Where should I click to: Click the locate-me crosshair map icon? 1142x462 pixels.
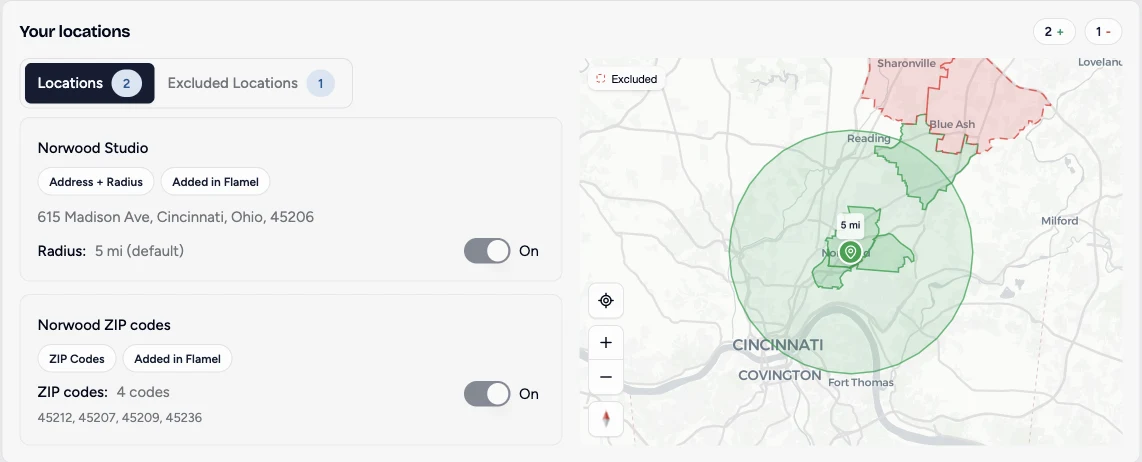[x=606, y=300]
